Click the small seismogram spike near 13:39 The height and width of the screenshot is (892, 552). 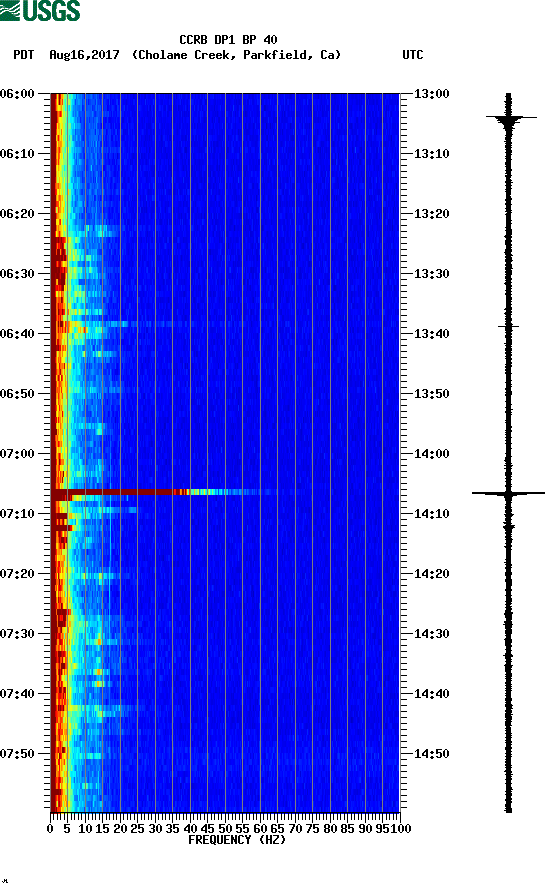click(x=508, y=327)
